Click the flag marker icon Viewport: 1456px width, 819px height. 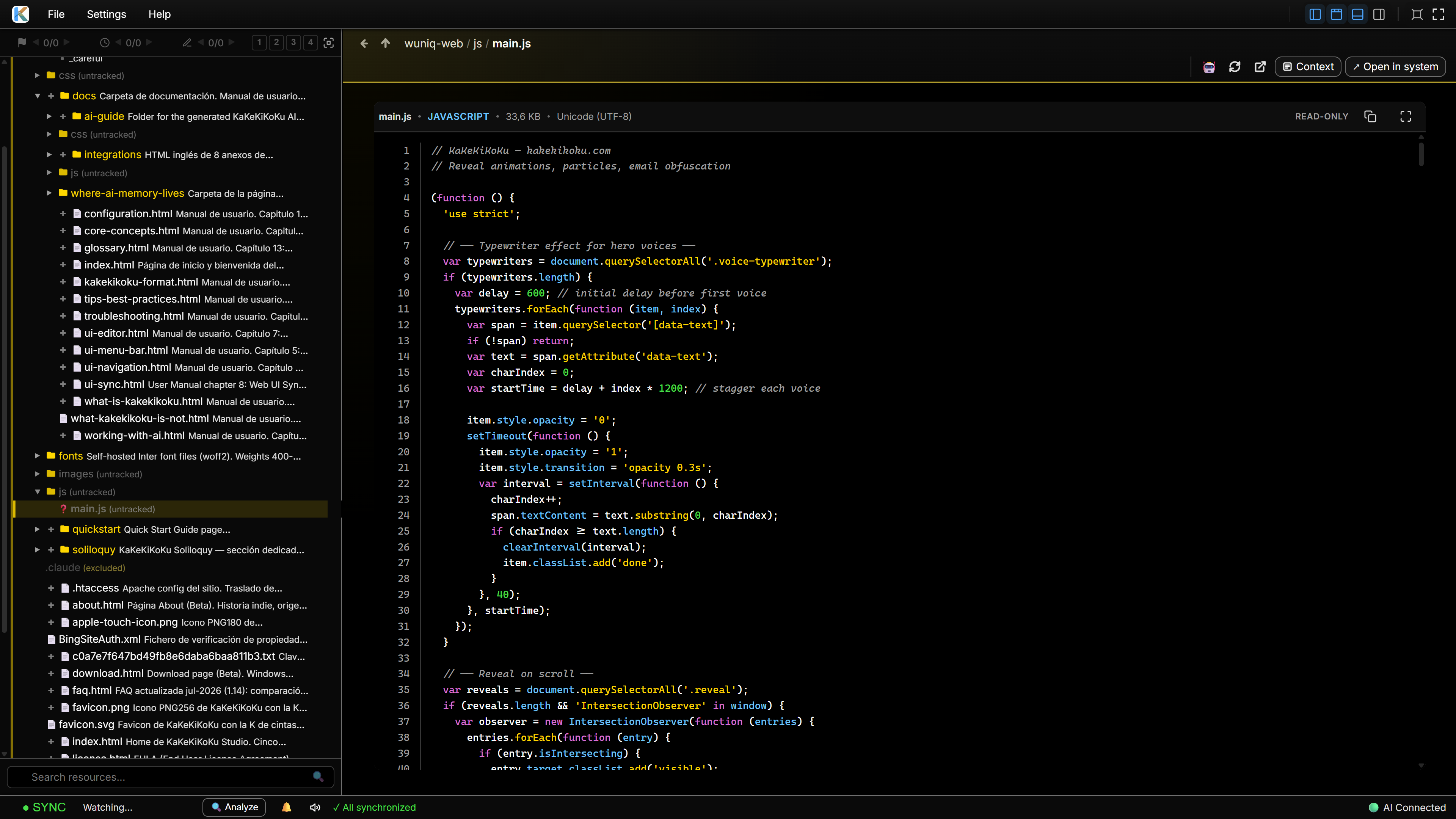click(22, 42)
